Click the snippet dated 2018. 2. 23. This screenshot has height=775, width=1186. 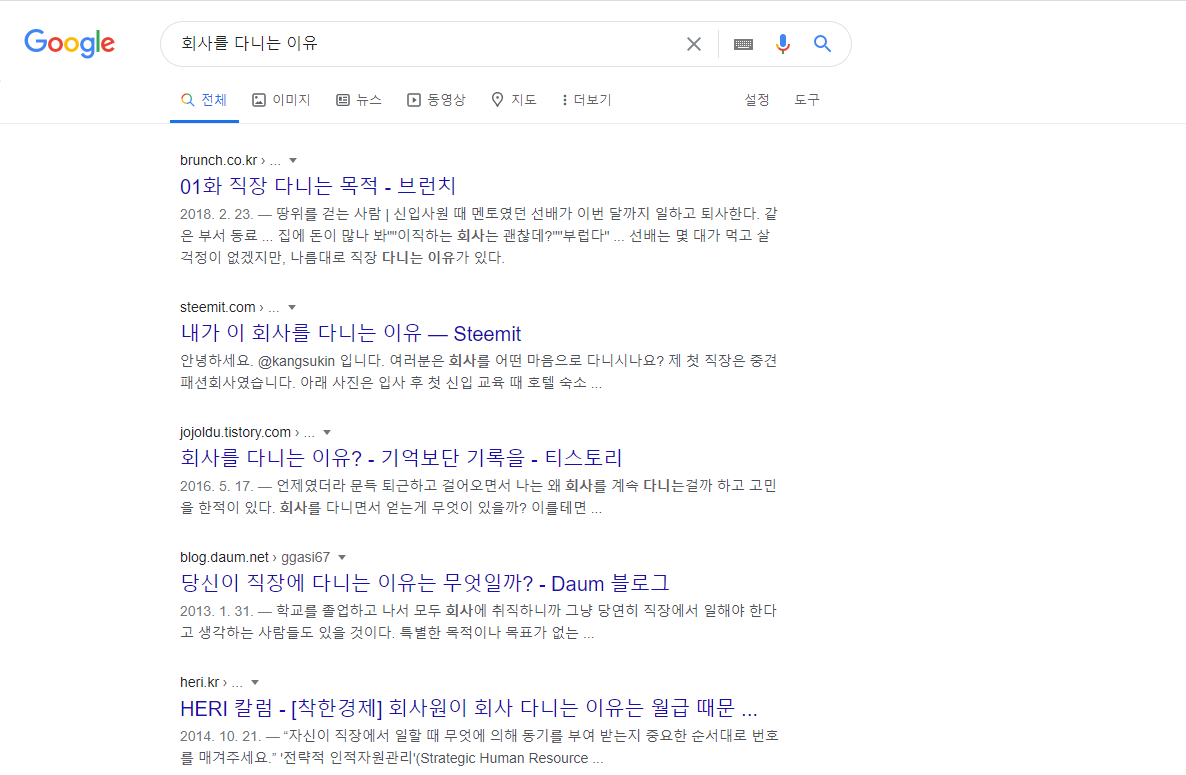478,236
